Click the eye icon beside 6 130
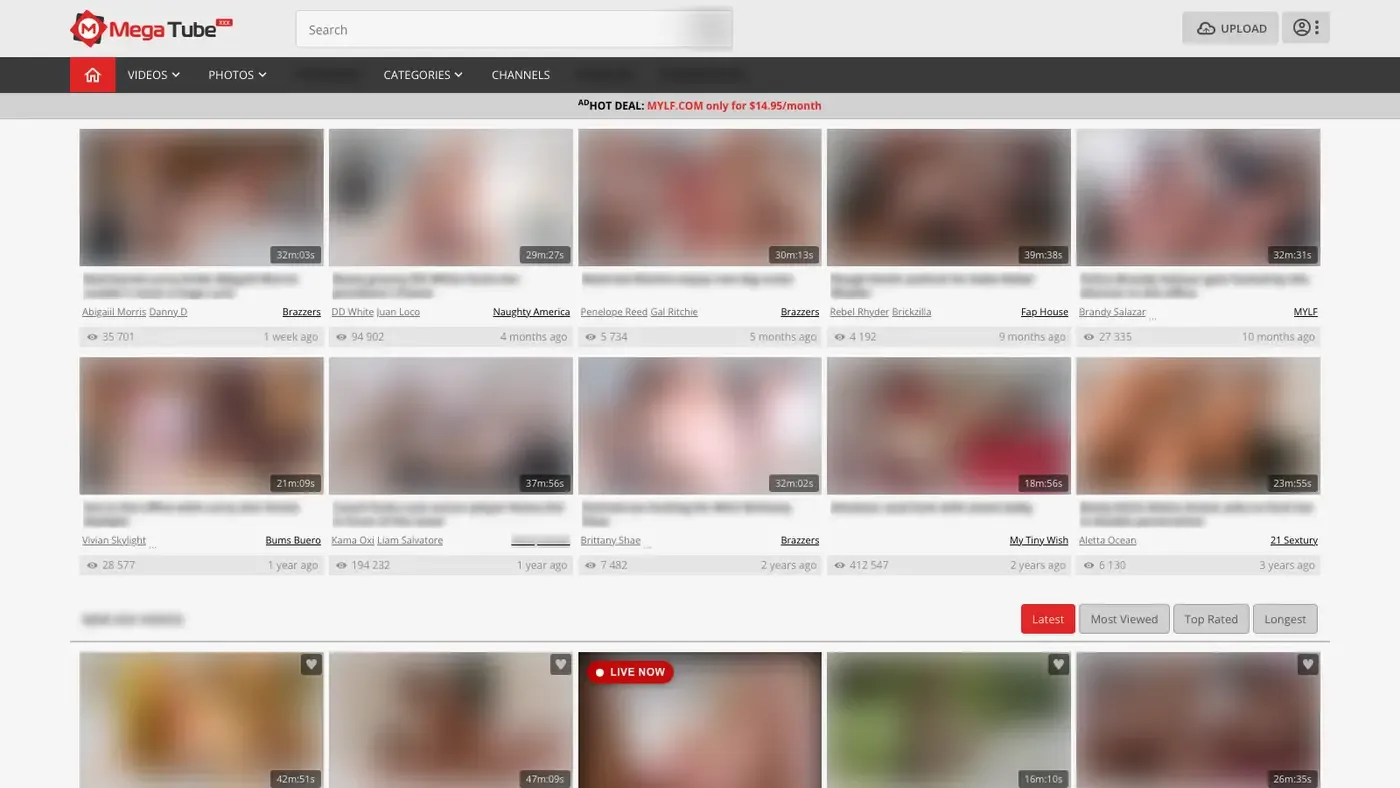Image resolution: width=1400 pixels, height=788 pixels. 1088,565
